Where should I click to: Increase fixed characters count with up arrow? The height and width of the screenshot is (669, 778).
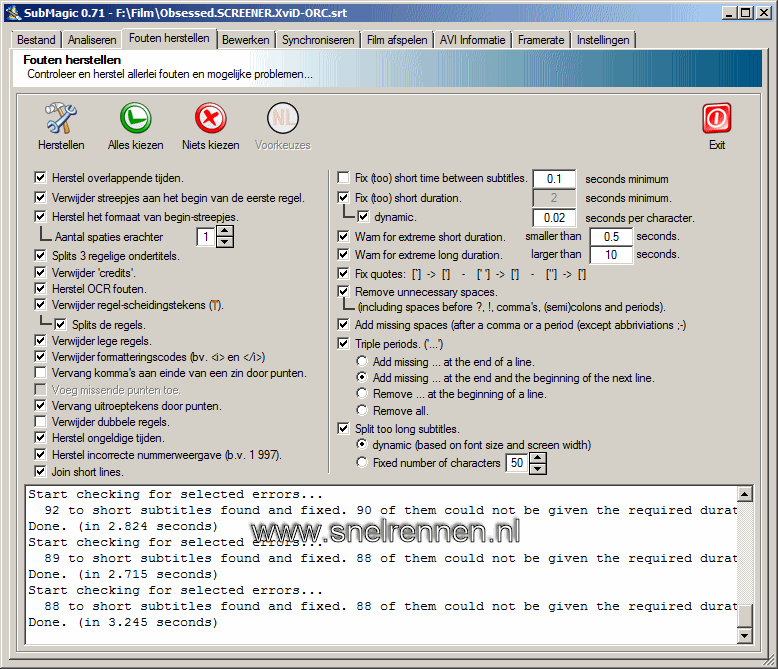[538, 458]
